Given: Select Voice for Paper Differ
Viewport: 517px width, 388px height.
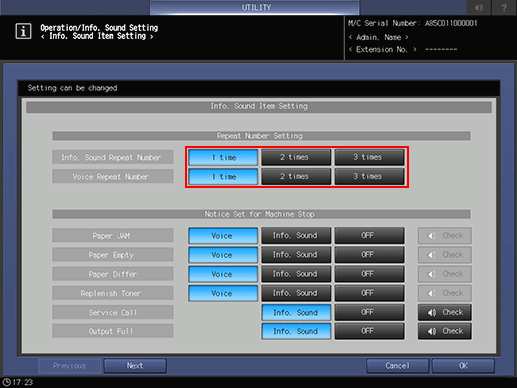Looking at the screenshot, I should click(x=223, y=274).
